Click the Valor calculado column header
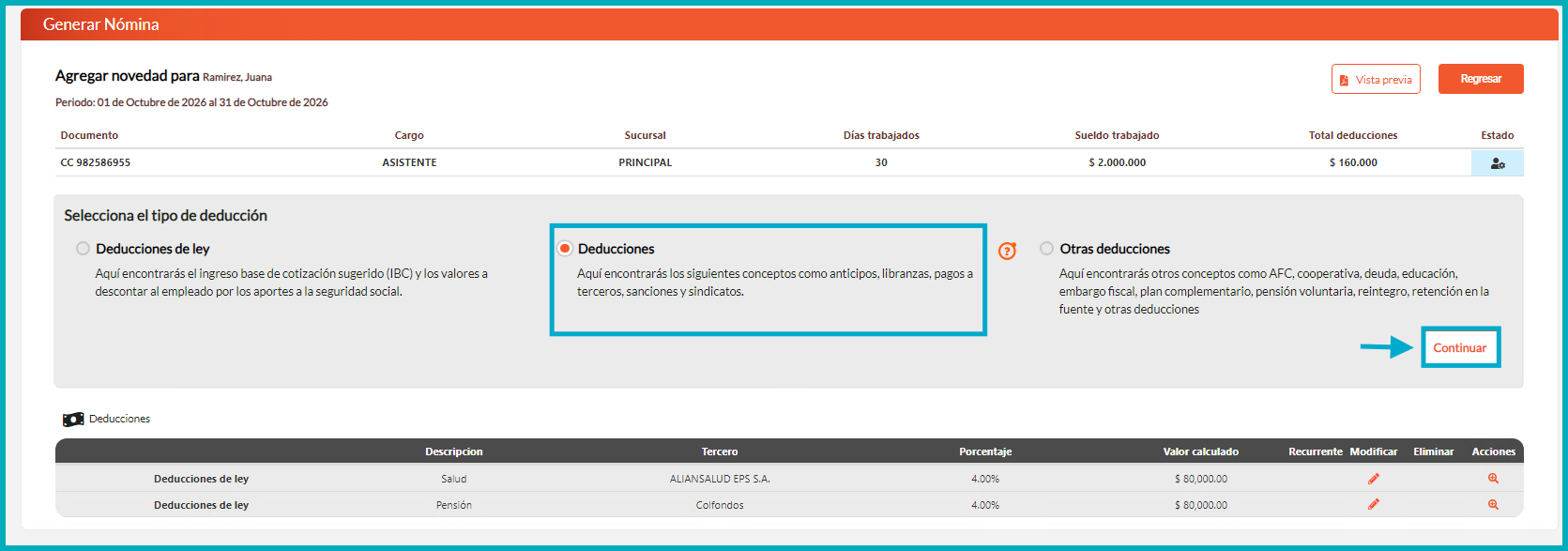The width and height of the screenshot is (1568, 551). [1201, 452]
